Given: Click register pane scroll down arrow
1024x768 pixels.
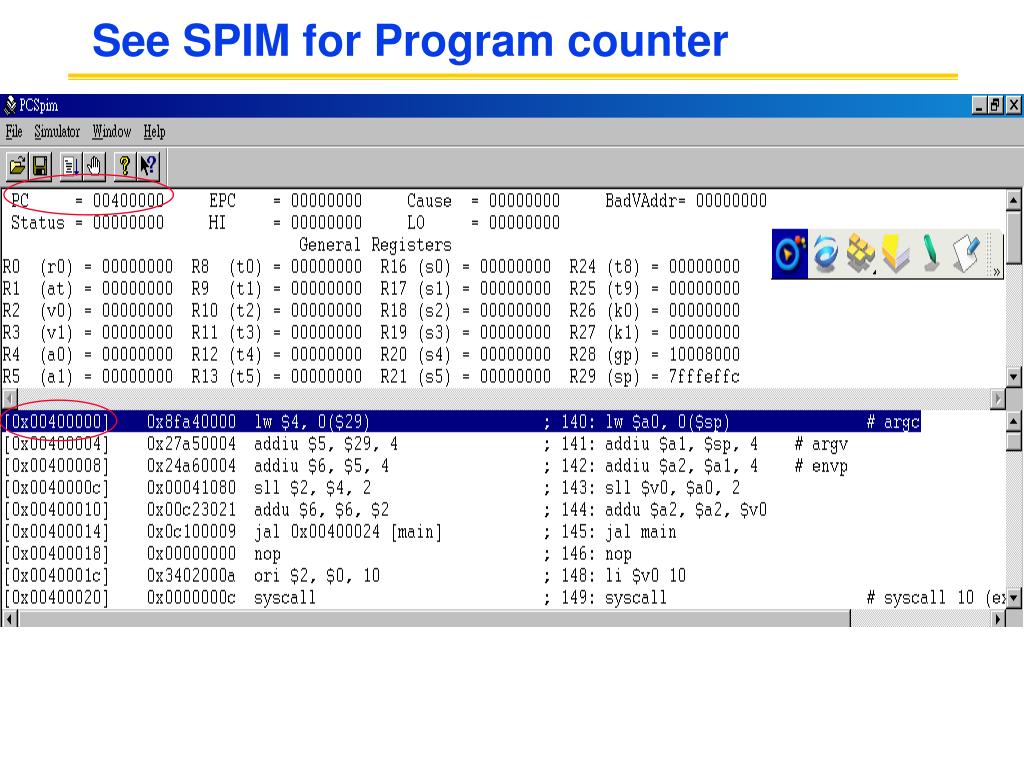Looking at the screenshot, I should [1013, 376].
